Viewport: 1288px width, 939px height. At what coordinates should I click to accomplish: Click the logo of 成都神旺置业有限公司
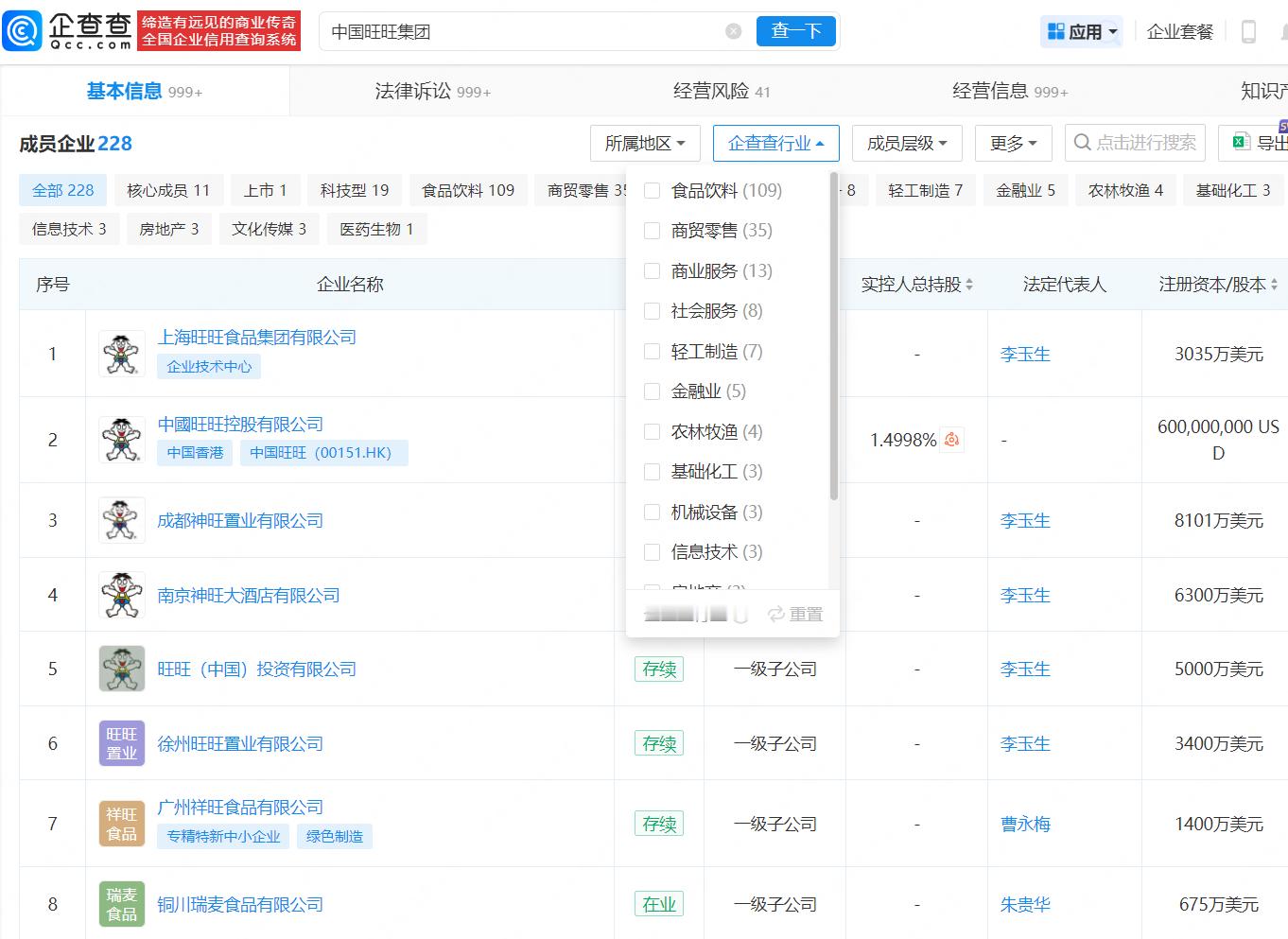tap(122, 520)
